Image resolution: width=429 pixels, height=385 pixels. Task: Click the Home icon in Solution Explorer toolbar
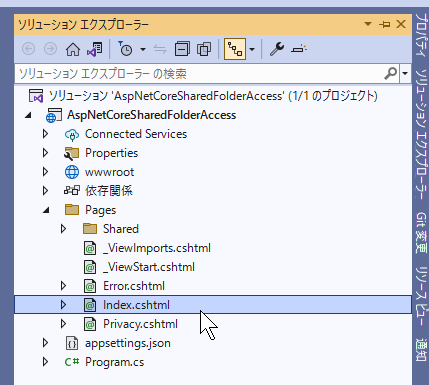coord(73,49)
